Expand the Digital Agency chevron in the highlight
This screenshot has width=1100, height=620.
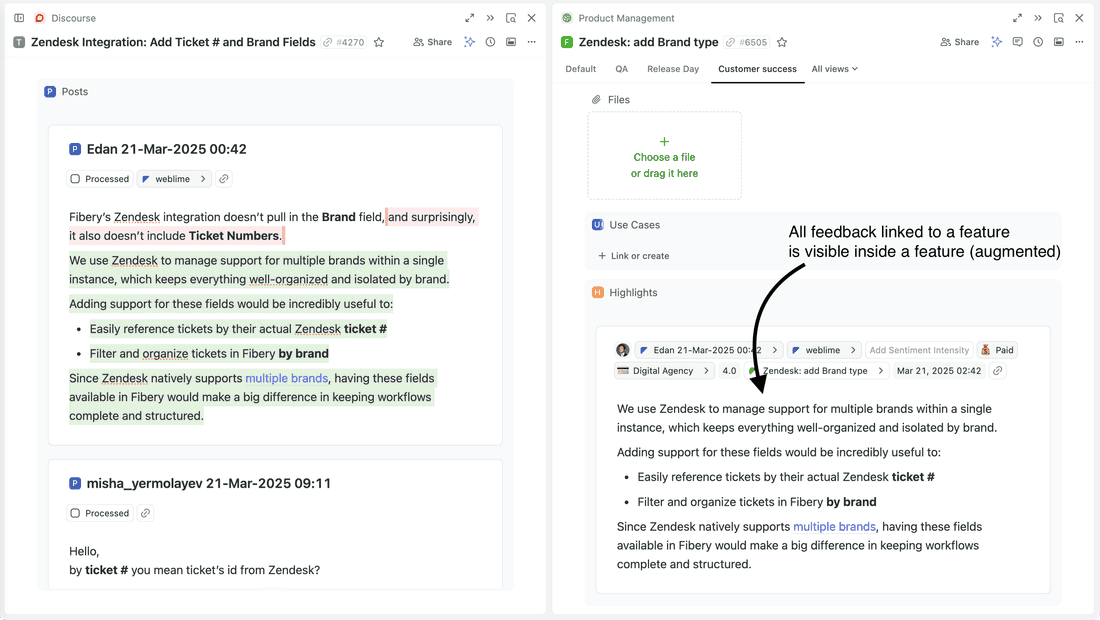click(708, 370)
